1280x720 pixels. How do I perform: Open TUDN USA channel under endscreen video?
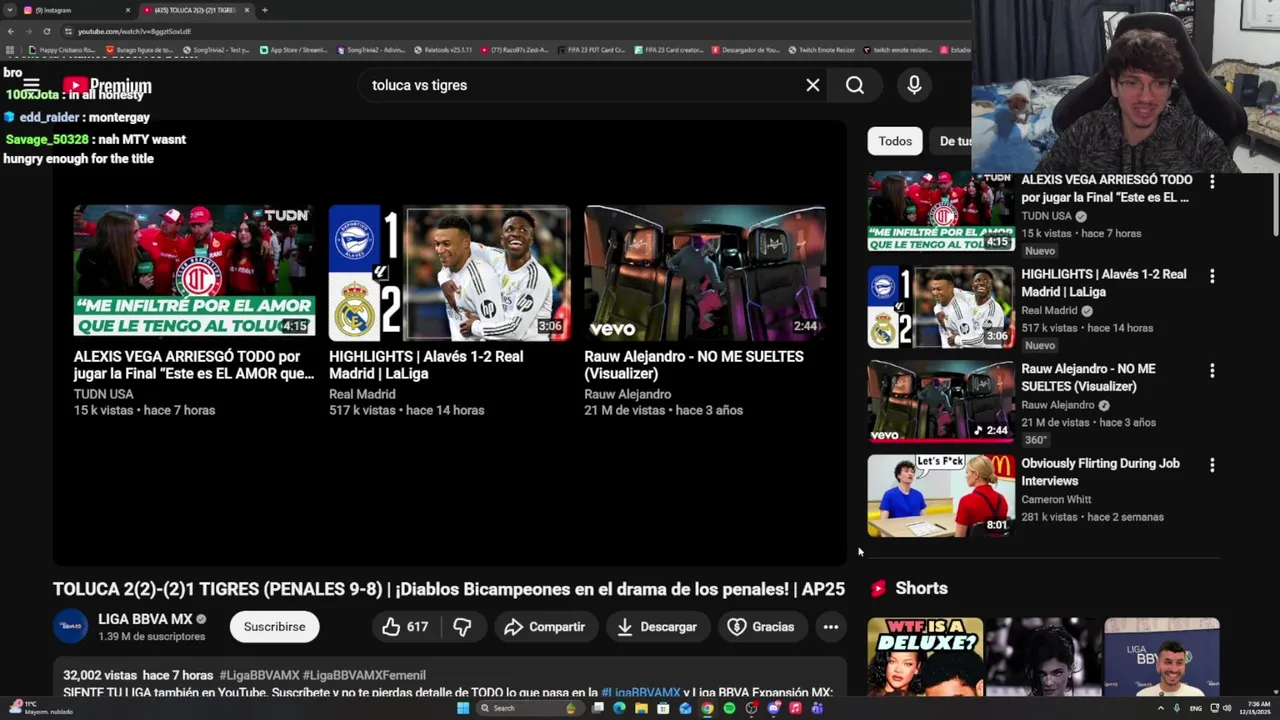103,394
